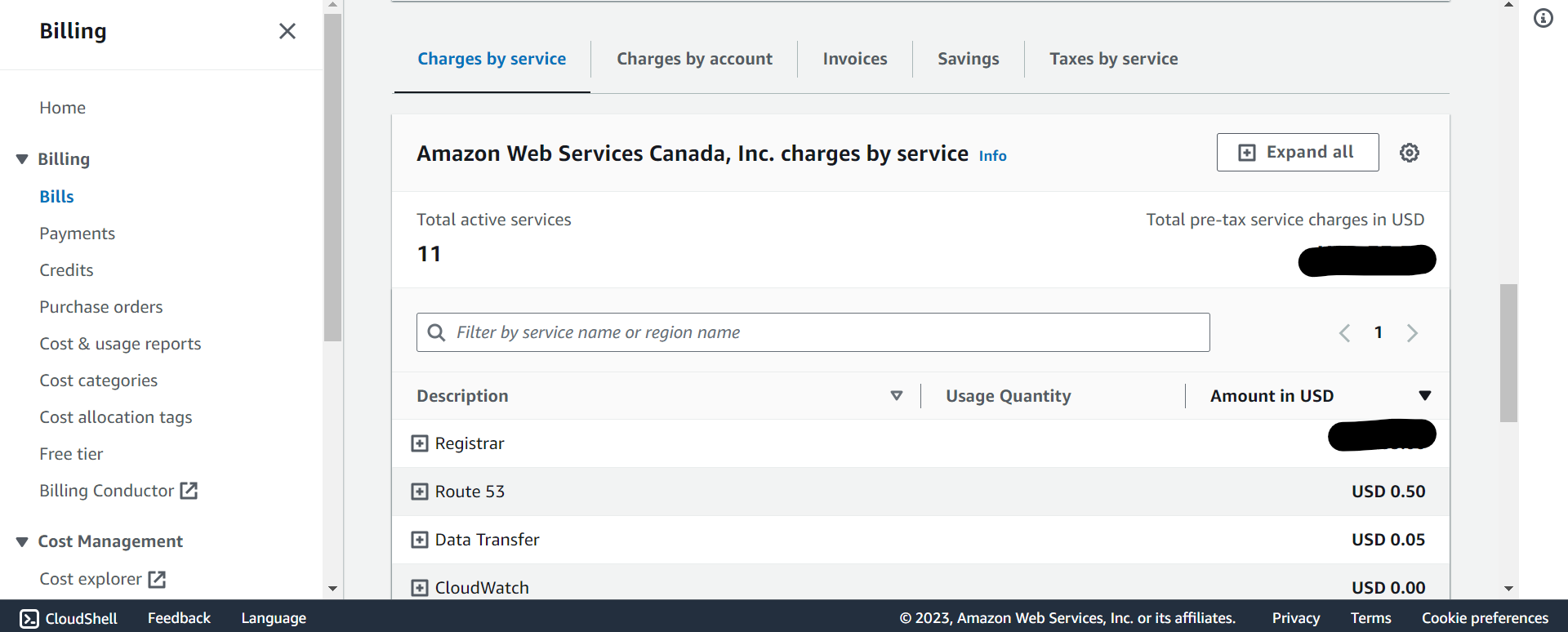The width and height of the screenshot is (1568, 632).
Task: Click the page number 1 indicator
Action: point(1379,332)
